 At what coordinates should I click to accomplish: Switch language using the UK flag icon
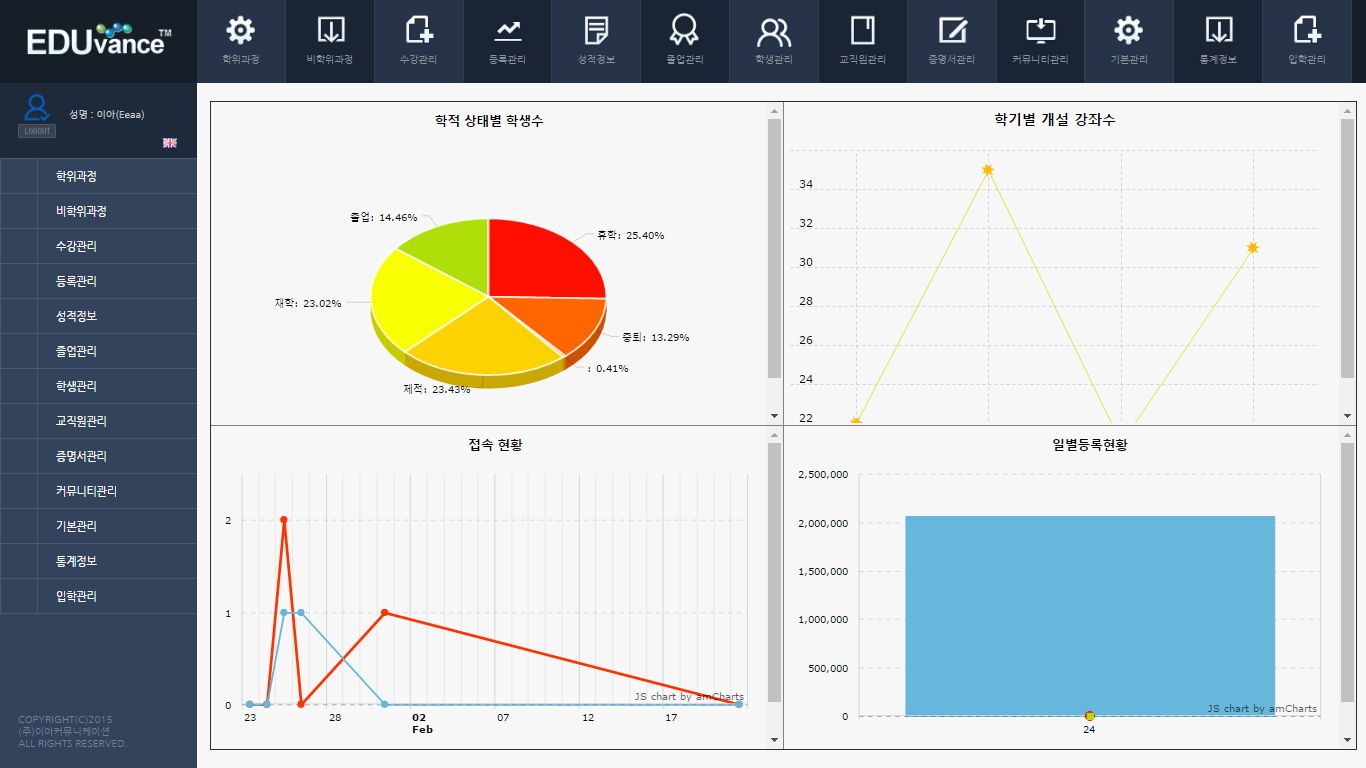[170, 143]
